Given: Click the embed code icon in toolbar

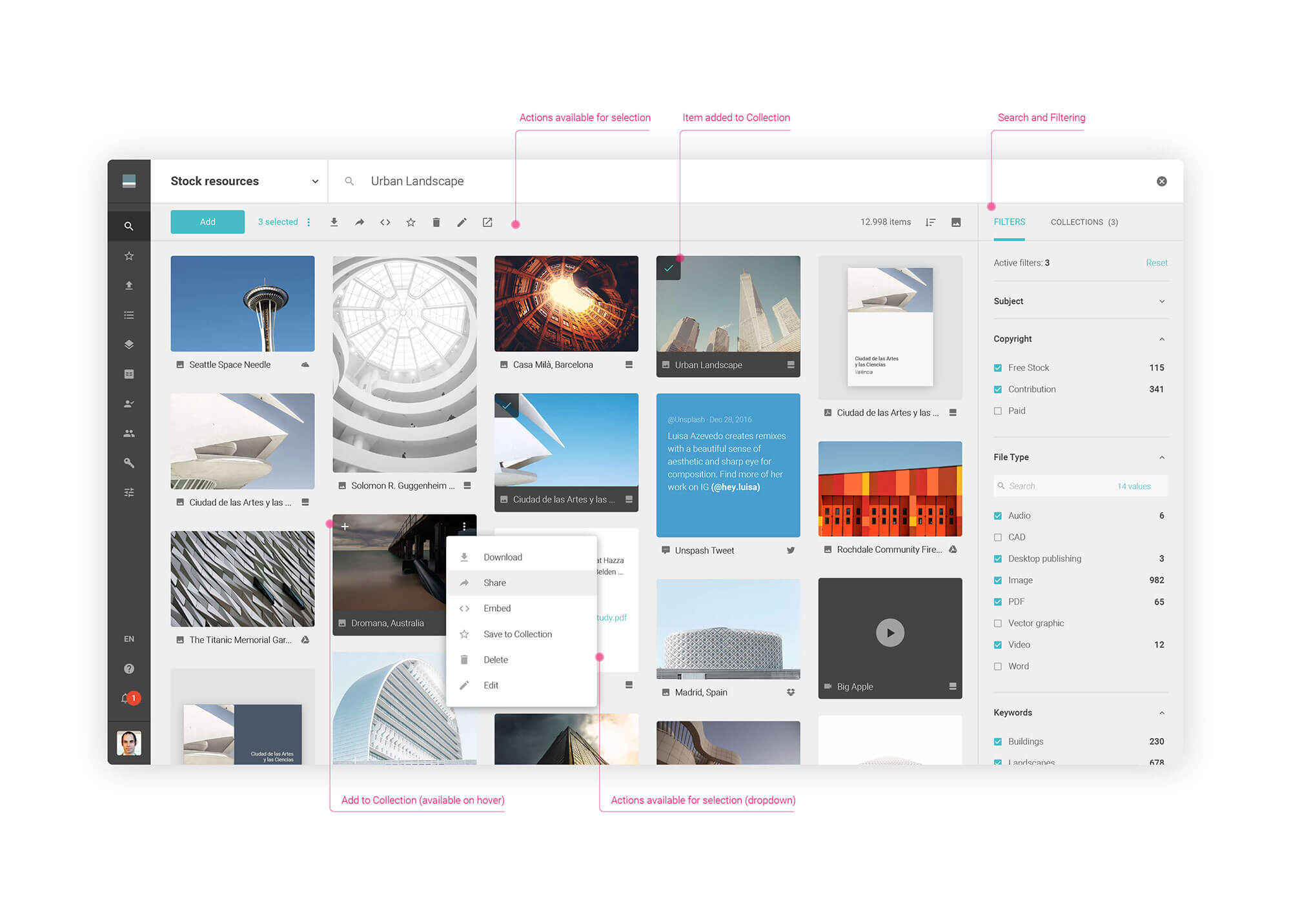Looking at the screenshot, I should [x=385, y=222].
